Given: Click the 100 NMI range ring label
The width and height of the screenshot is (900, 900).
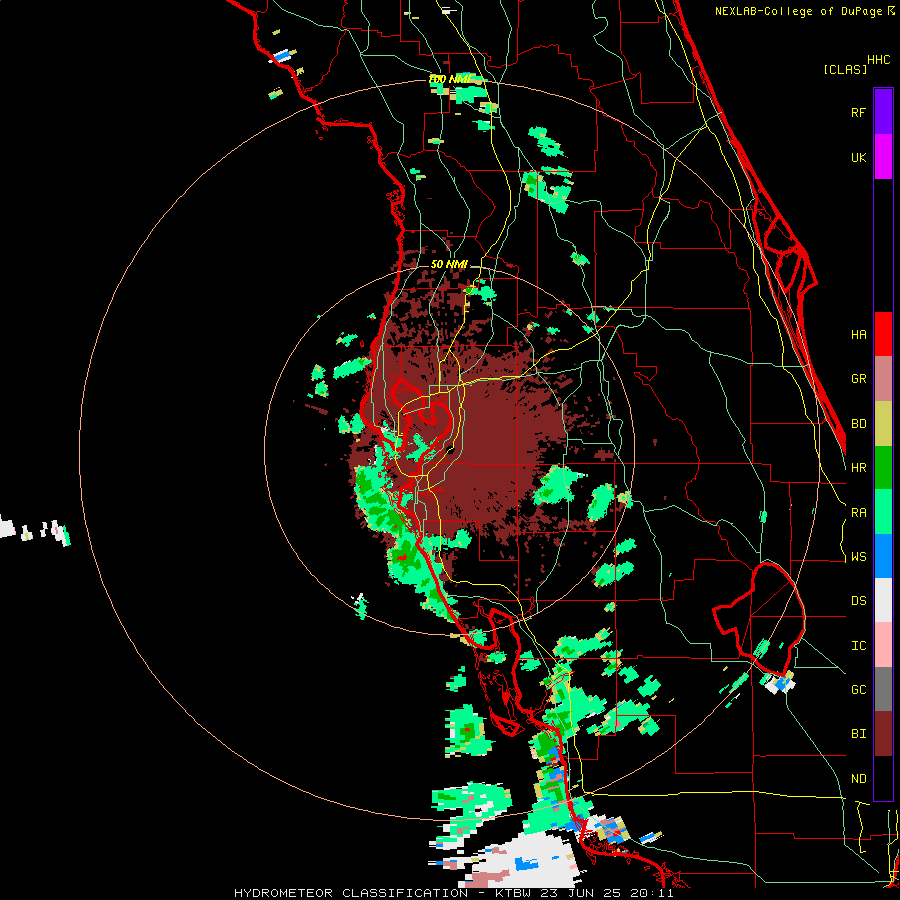Looking at the screenshot, I should (x=450, y=79).
